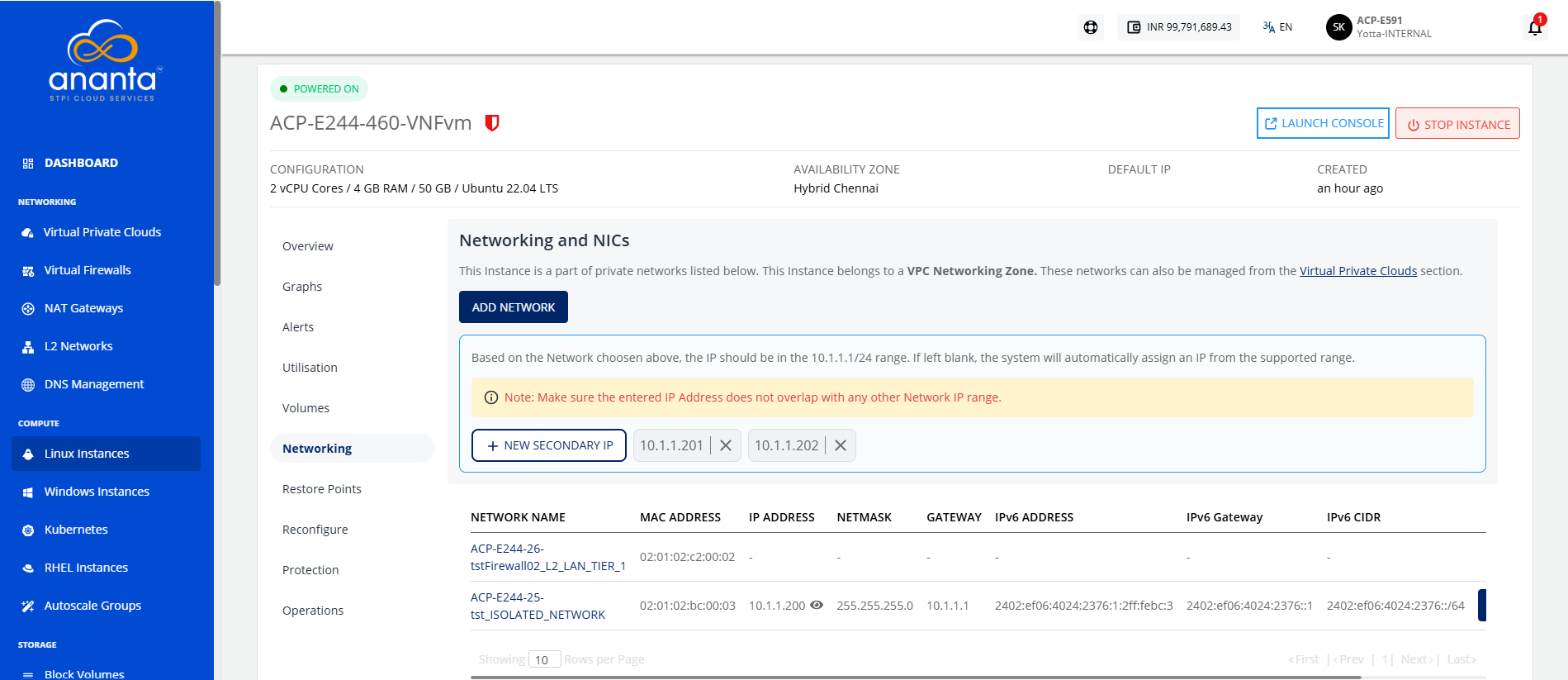Open RHEL Instances

86,568
